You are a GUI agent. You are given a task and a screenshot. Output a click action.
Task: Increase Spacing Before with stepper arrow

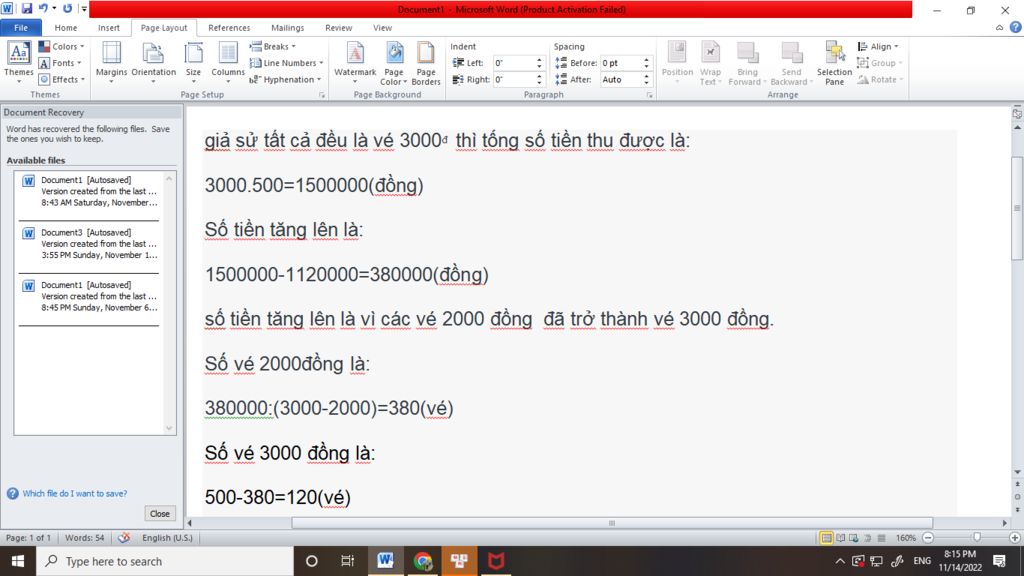[x=647, y=59]
